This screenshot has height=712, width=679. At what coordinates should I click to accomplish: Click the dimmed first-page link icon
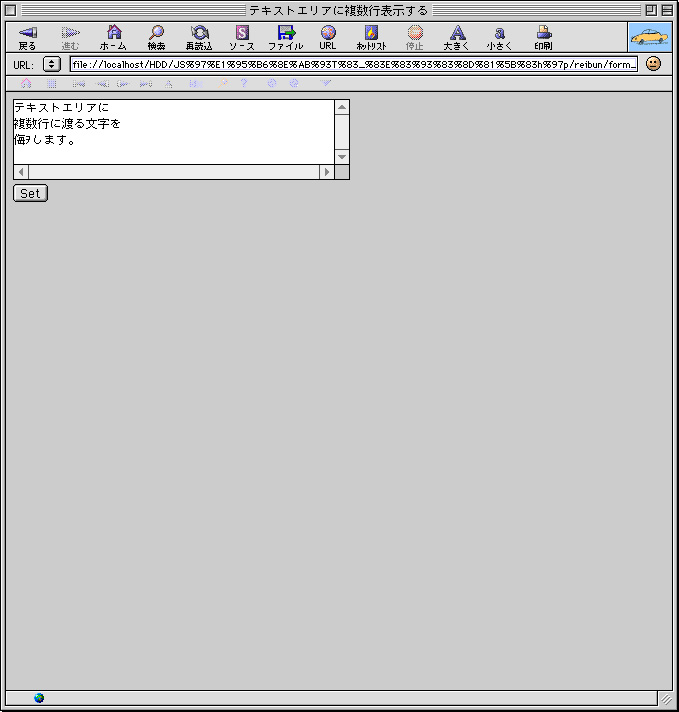coord(79,84)
